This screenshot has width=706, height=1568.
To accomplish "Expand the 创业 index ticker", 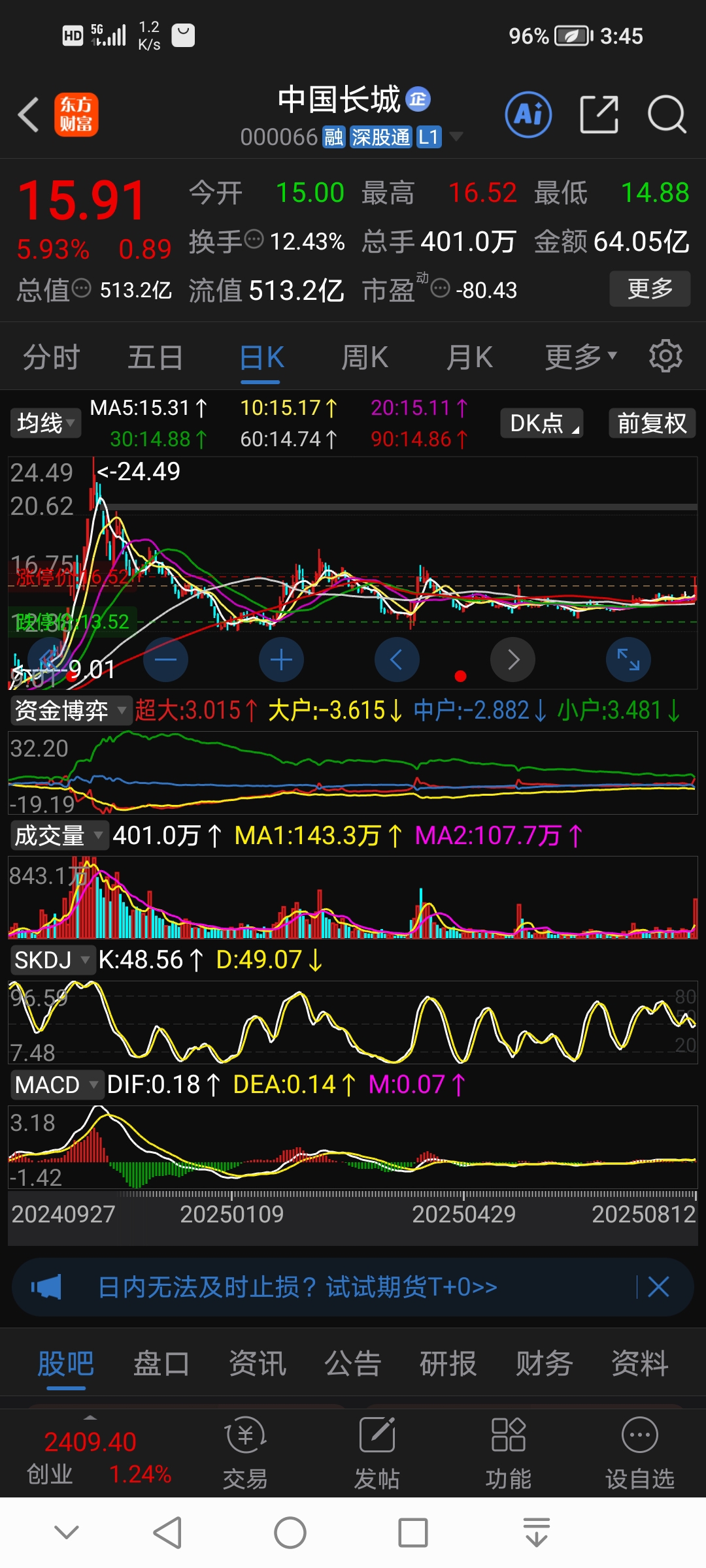I will pos(90,1418).
